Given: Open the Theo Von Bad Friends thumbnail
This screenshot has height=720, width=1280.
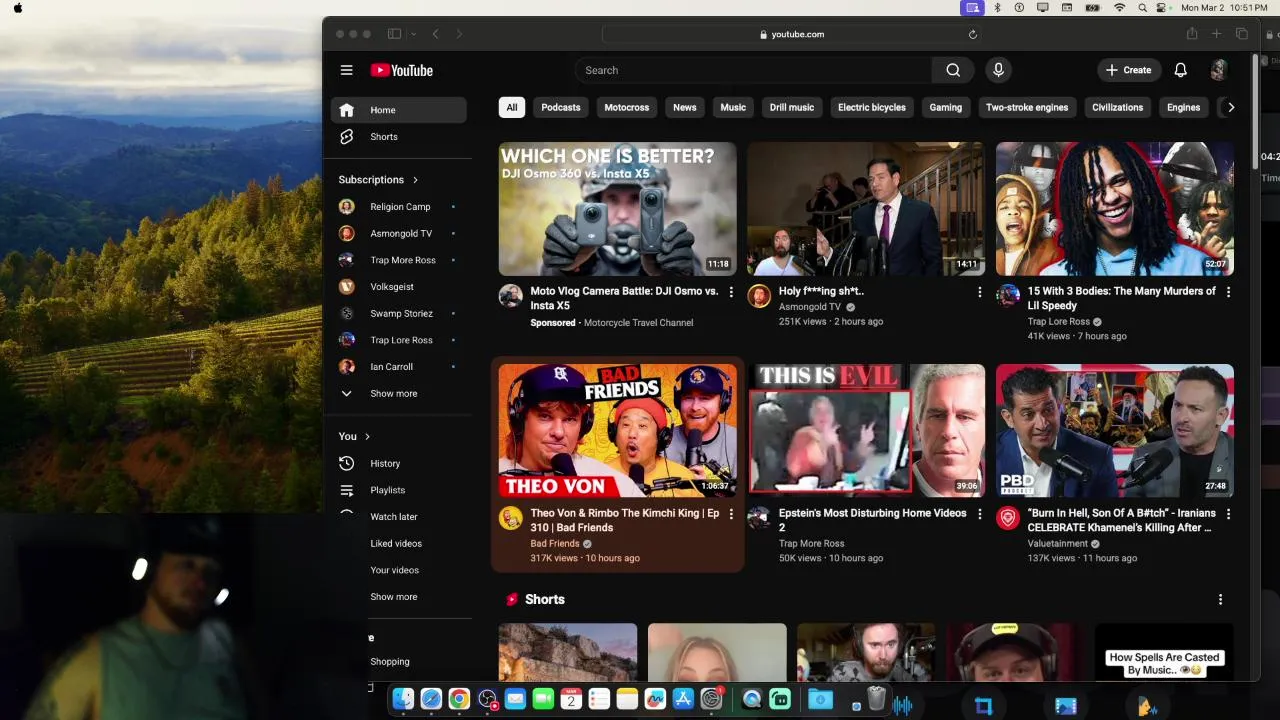Looking at the screenshot, I should tap(618, 431).
